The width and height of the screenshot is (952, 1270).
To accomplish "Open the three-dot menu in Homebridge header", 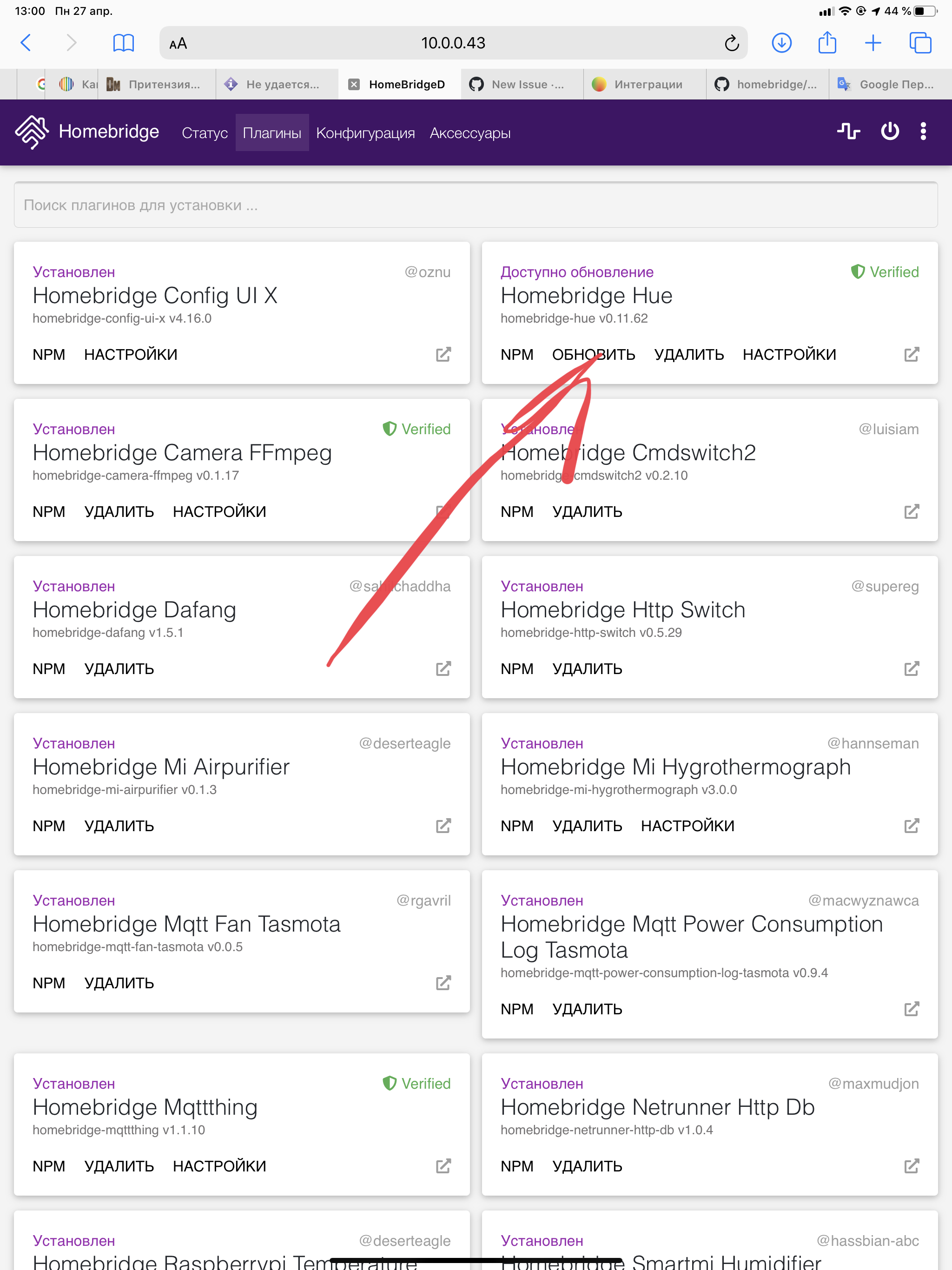I will pos(923,132).
